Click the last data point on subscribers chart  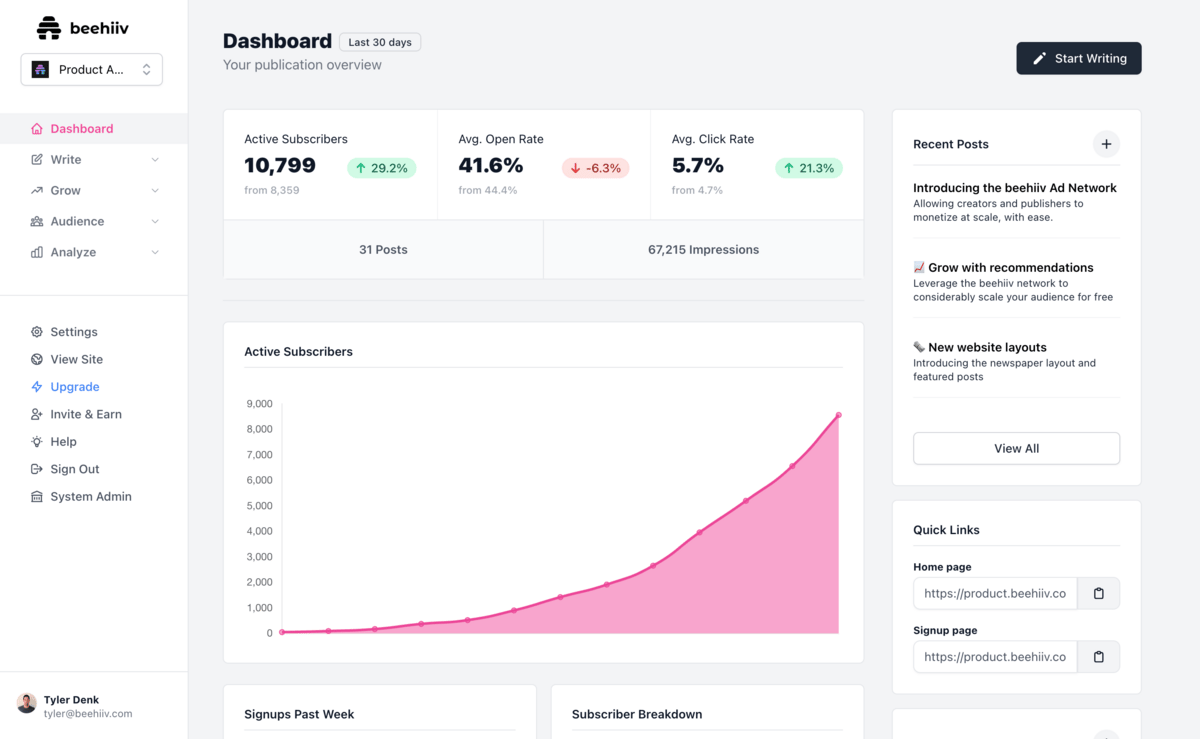[838, 415]
